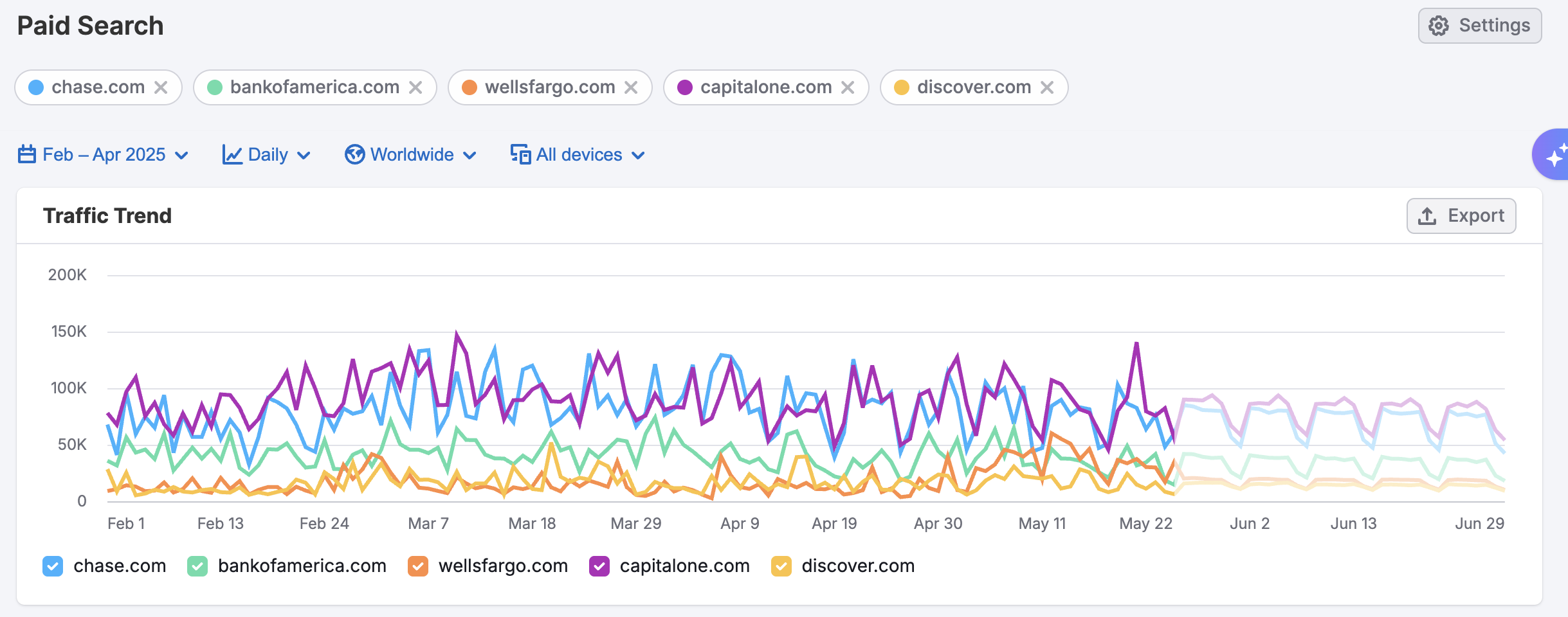This screenshot has width=1568, height=617.
Task: Export the Traffic Trend chart
Action: [1461, 216]
